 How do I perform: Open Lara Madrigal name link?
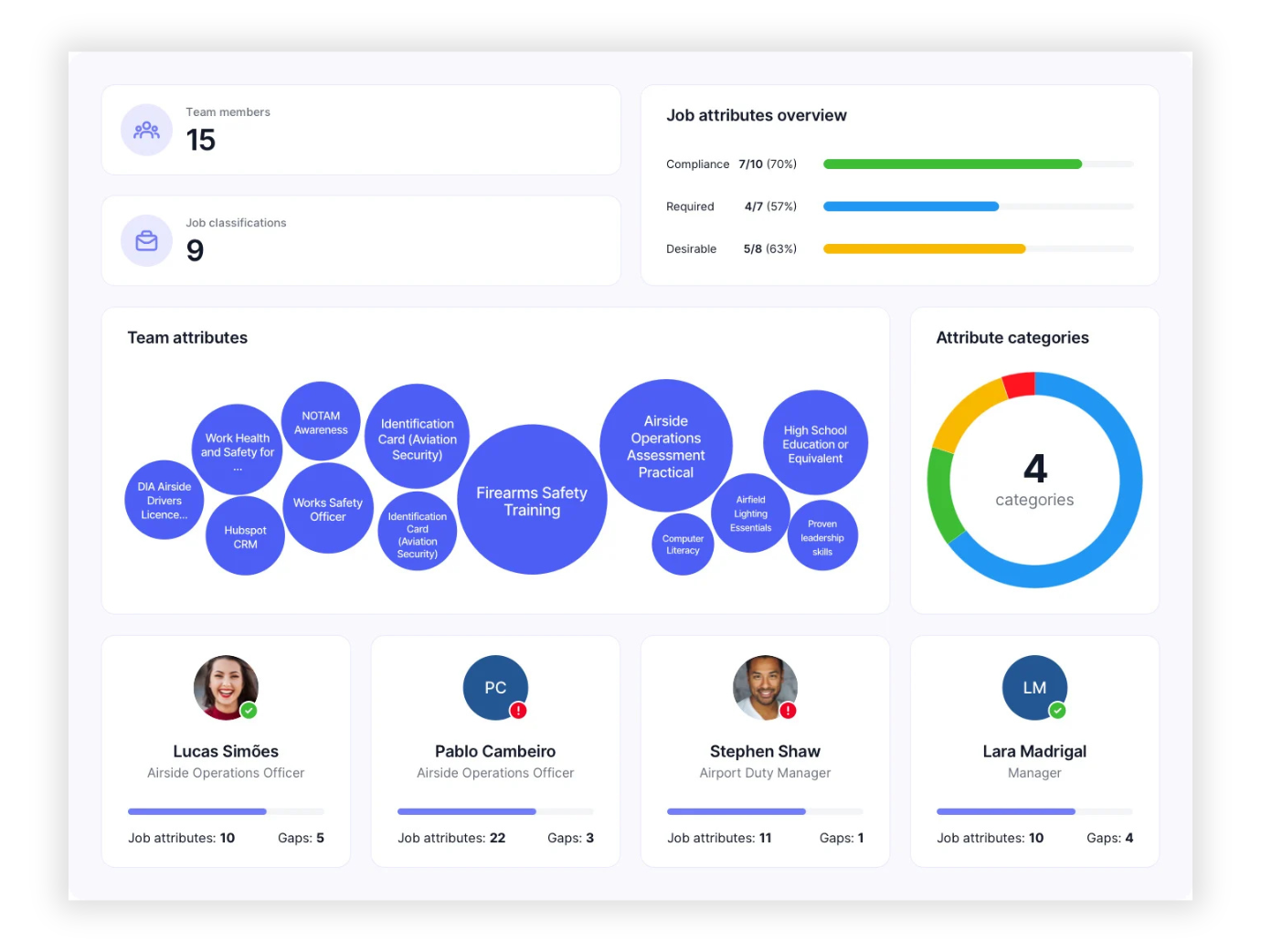point(1034,751)
